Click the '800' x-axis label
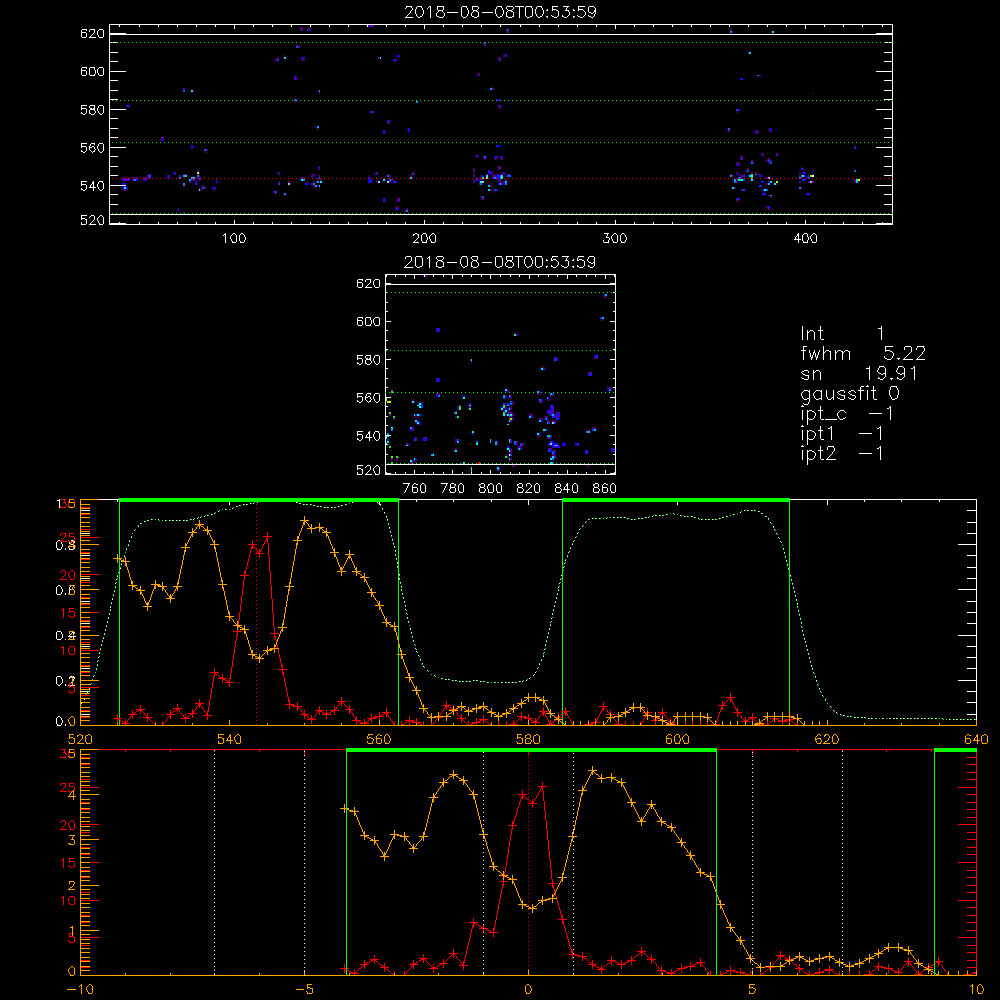This screenshot has width=1000, height=1000. point(490,489)
